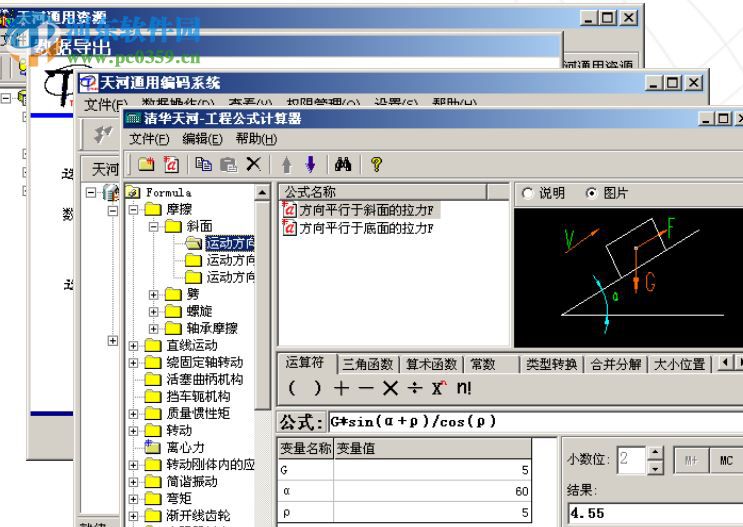
Task: Click toolbar icon in 天河通用编码系统 window
Action: coord(102,134)
